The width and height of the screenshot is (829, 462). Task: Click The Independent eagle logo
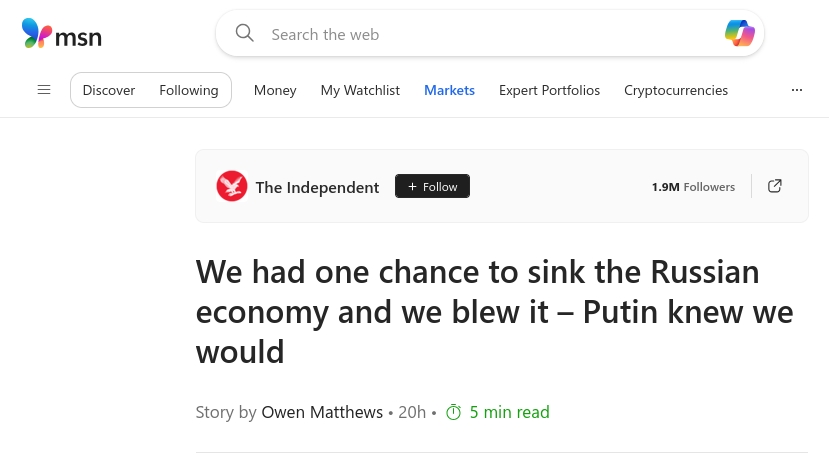[x=232, y=186]
